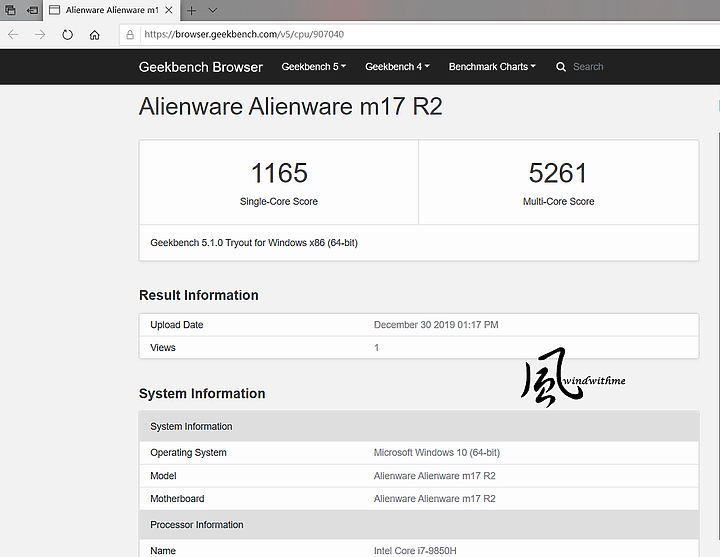Select the Alienware Alienware m1 tab
The height and width of the screenshot is (557, 720).
tap(112, 10)
